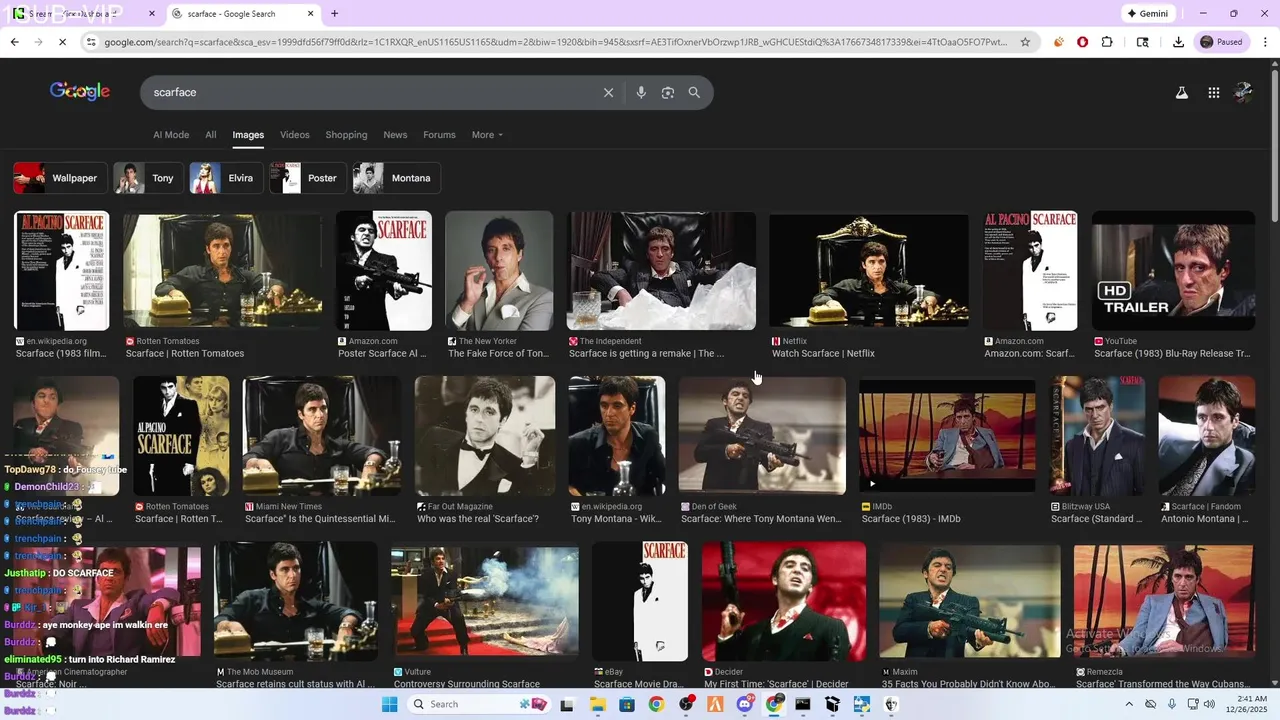Open Google Search Labs flask icon
Viewport: 1280px width, 720px height.
point(1181,92)
